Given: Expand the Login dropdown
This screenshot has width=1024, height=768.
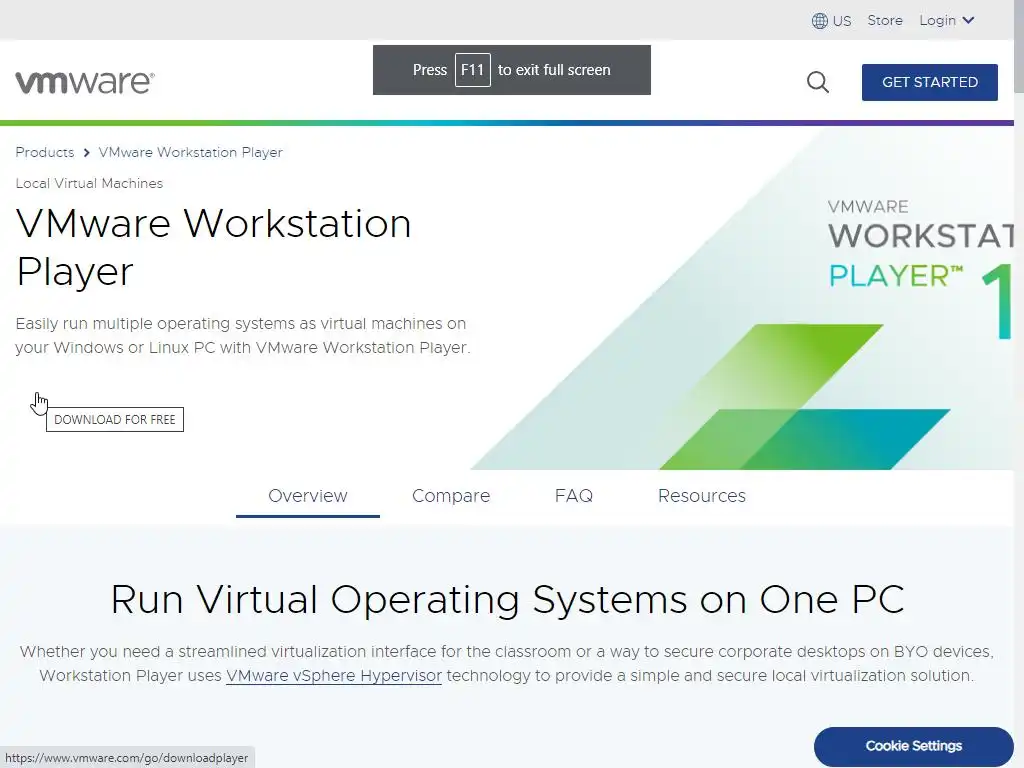Looking at the screenshot, I should pyautogui.click(x=947, y=21).
